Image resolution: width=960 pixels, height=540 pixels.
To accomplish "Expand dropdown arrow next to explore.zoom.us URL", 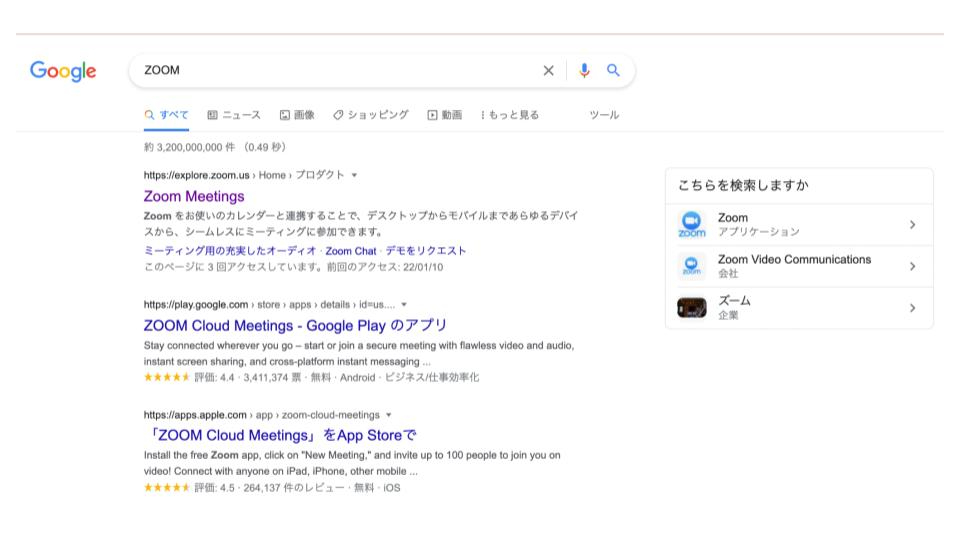I will coord(354,175).
